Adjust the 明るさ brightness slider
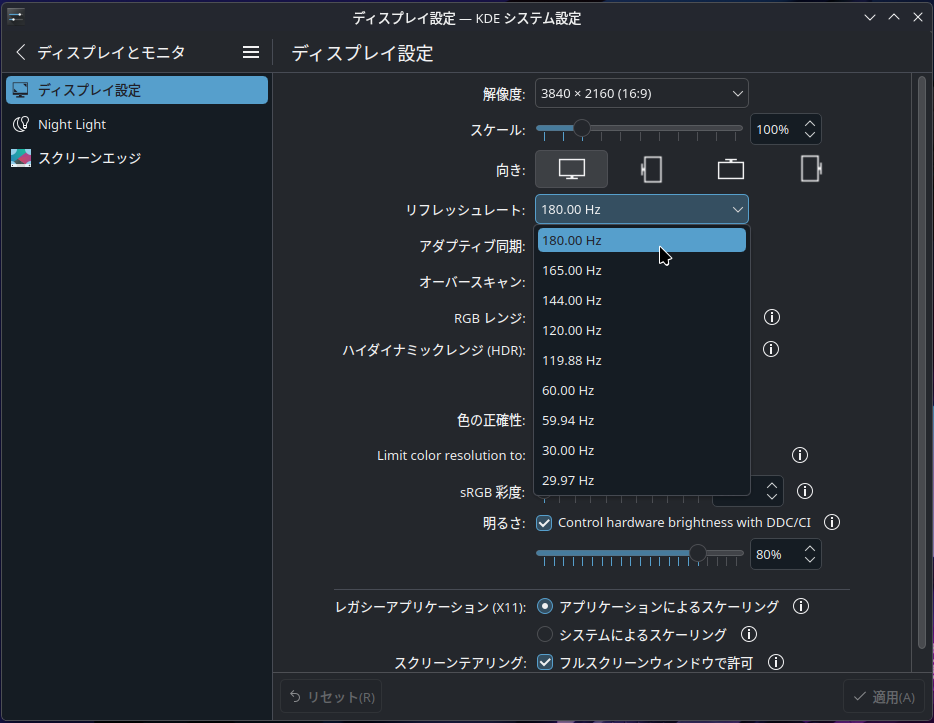The image size is (934, 723). coord(697,553)
